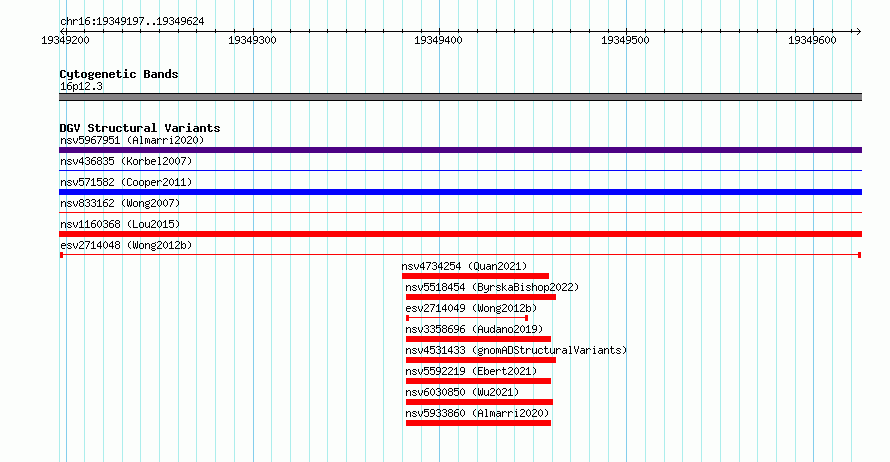Click the gray 16p12.3 cytogenetic band bar
Image resolution: width=890 pixels, height=462 pixels.
click(x=460, y=97)
